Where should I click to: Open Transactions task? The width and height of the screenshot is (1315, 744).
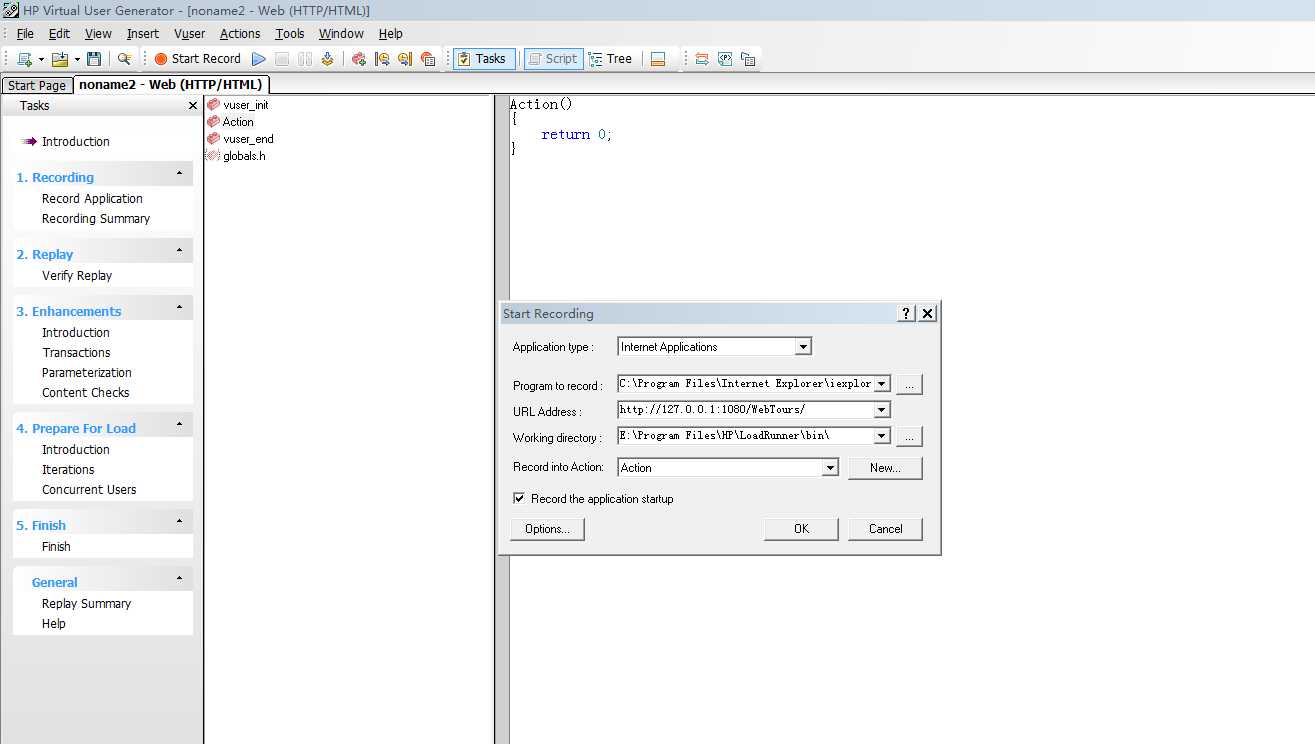(76, 353)
